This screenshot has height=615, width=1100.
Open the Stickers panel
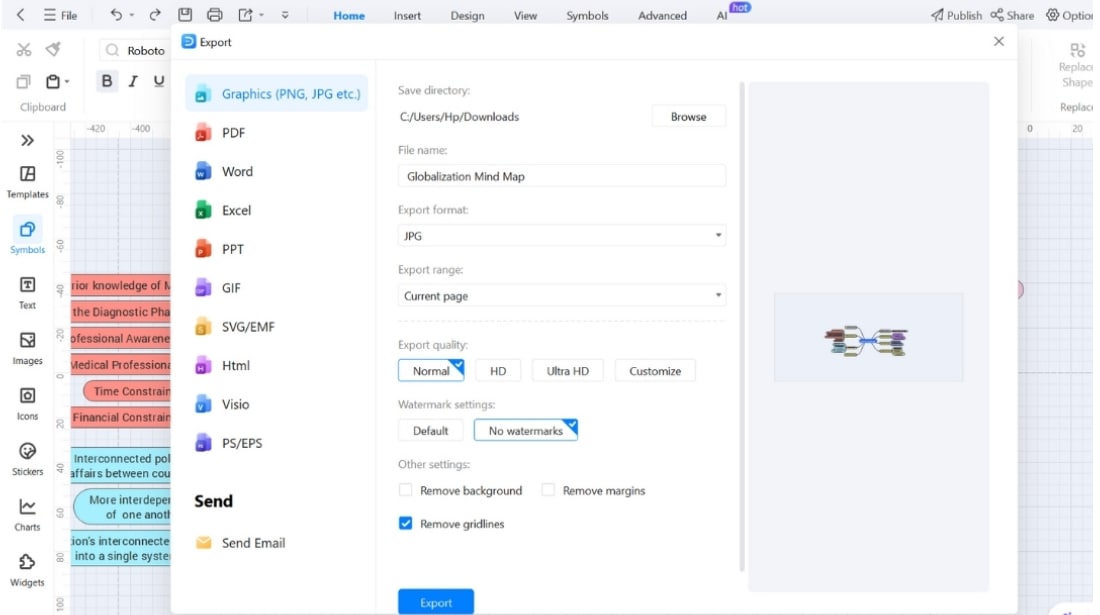[x=27, y=459]
